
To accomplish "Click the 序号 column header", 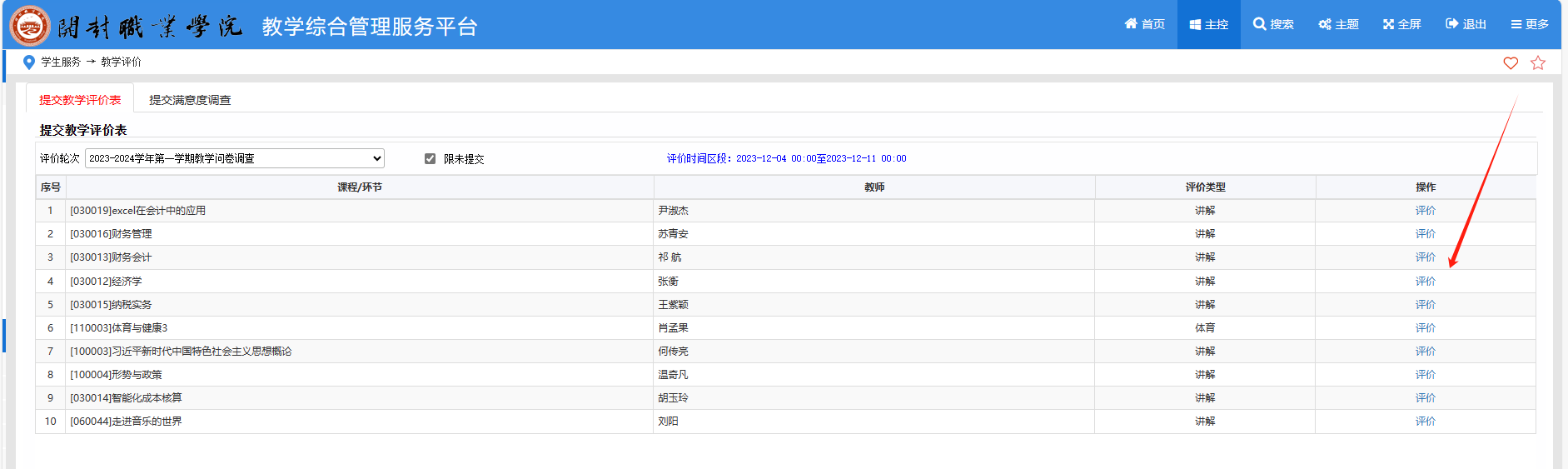I will pos(50,187).
